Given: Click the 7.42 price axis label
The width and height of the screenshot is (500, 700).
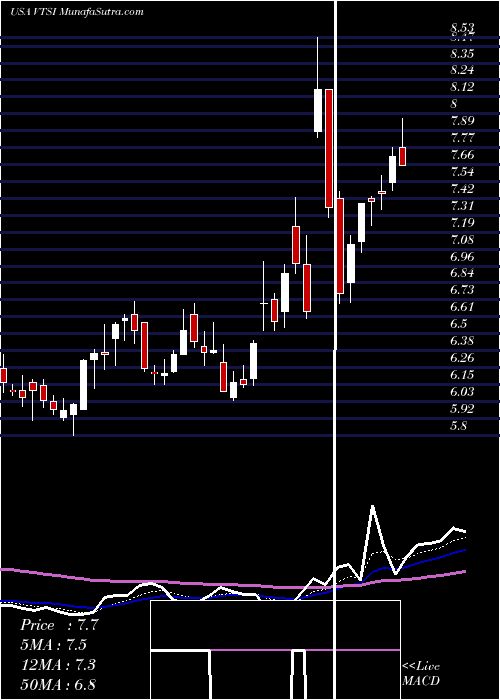Looking at the screenshot, I should click(462, 189).
